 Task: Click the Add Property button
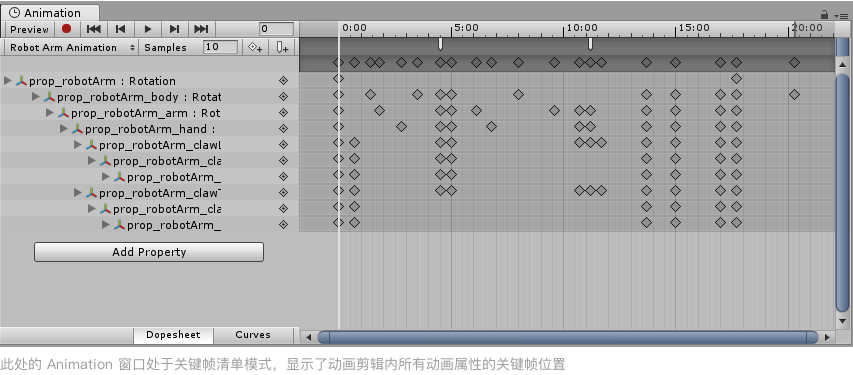149,252
